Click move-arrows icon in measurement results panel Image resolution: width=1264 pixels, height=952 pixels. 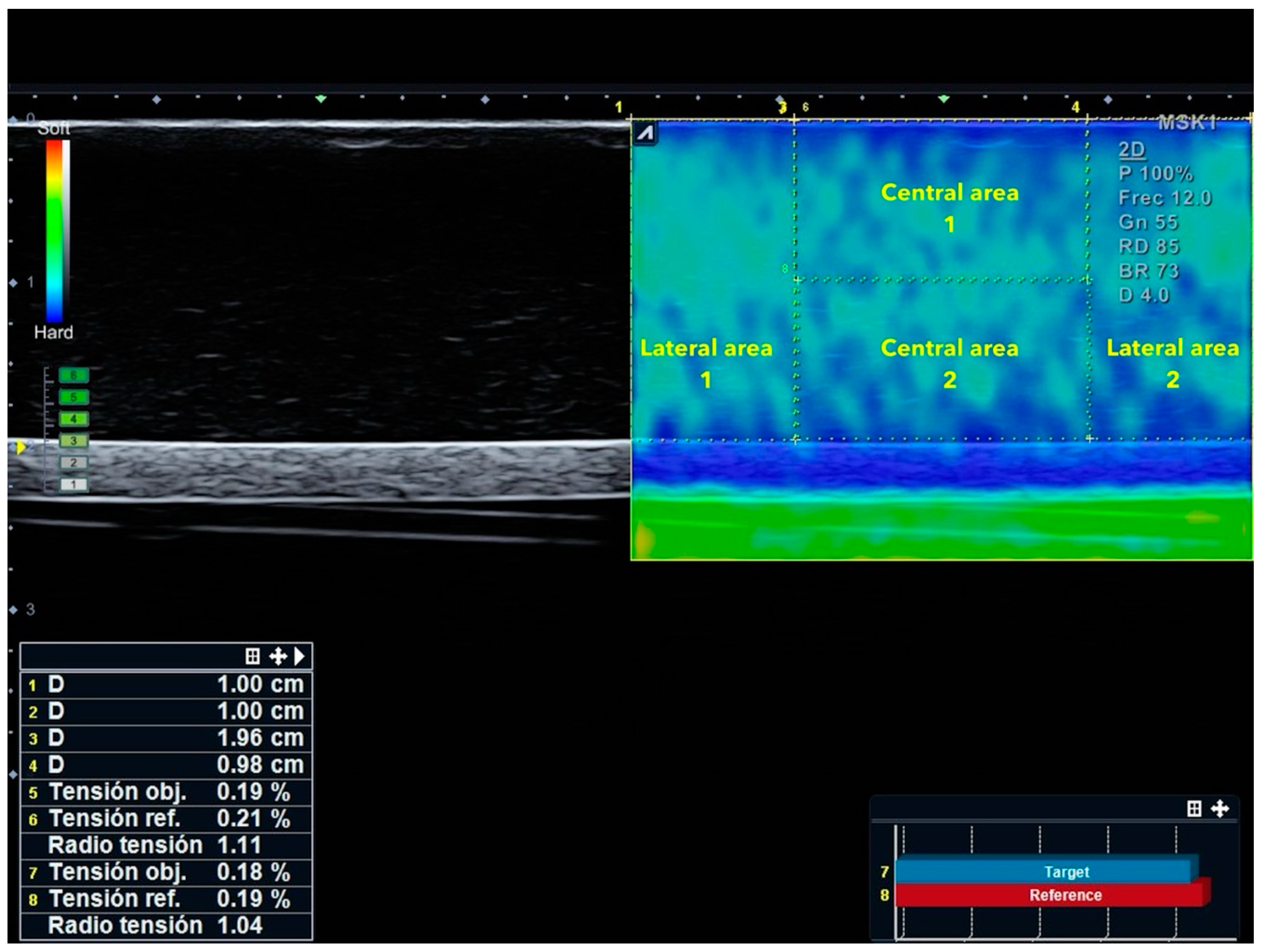tap(278, 657)
